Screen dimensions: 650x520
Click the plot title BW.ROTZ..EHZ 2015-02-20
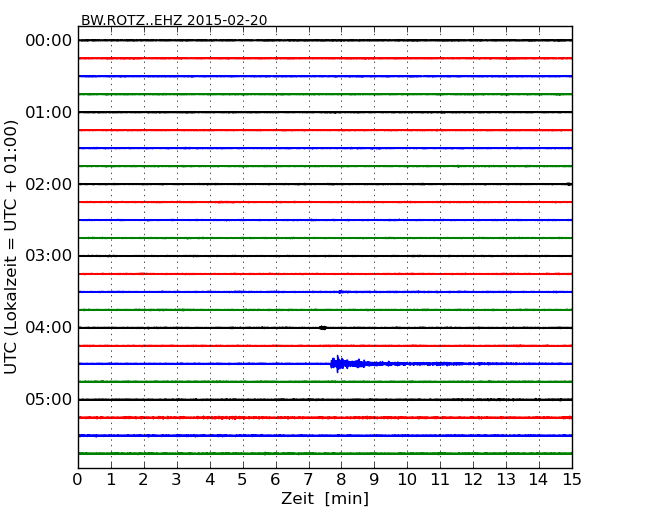click(x=174, y=20)
